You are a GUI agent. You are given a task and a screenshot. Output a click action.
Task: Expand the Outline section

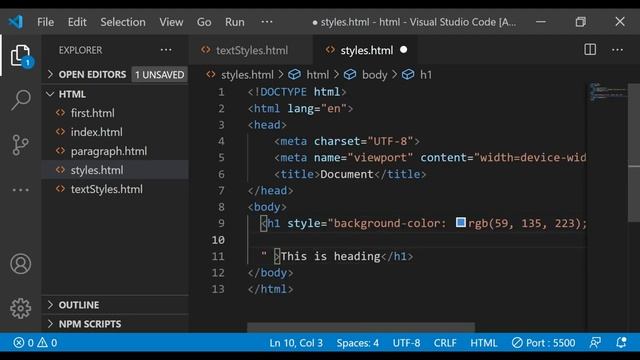(x=115, y=305)
